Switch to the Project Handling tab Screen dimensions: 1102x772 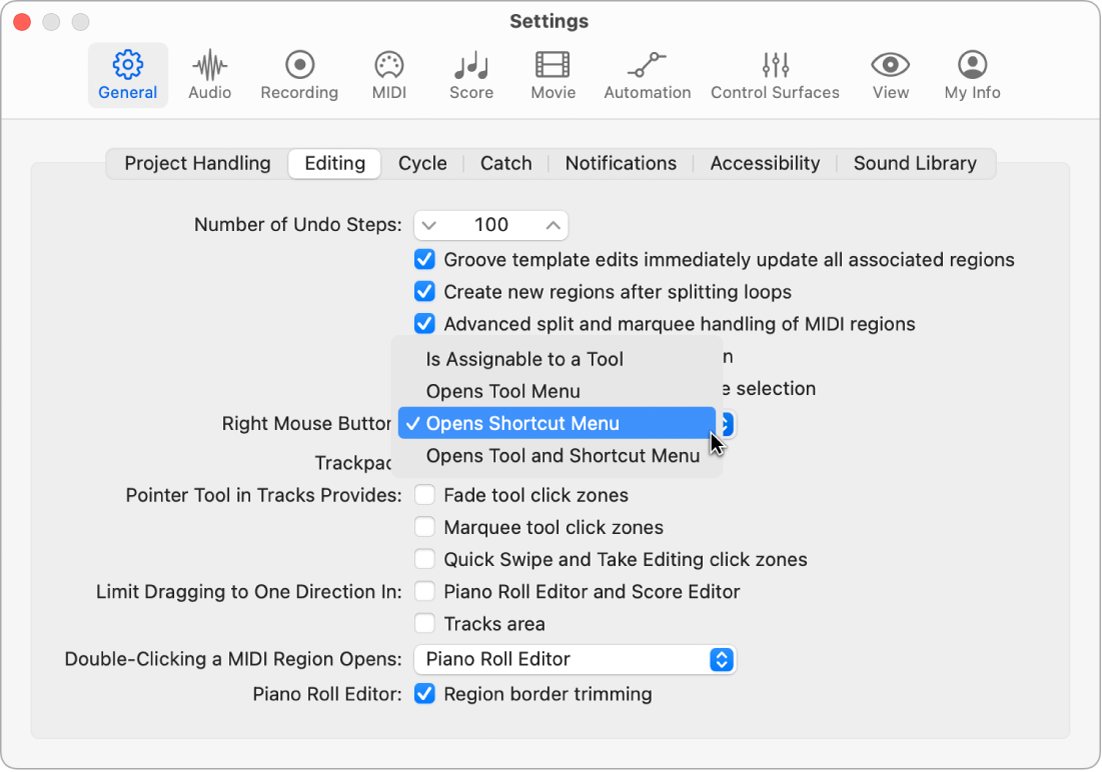pos(196,163)
